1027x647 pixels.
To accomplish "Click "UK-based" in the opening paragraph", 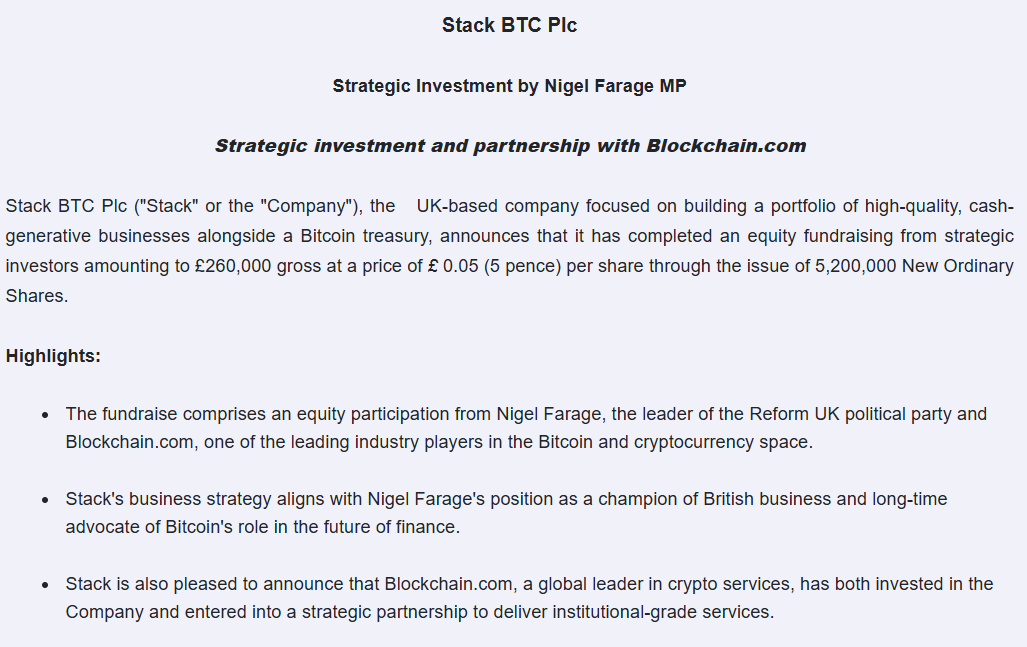I will point(456,206).
